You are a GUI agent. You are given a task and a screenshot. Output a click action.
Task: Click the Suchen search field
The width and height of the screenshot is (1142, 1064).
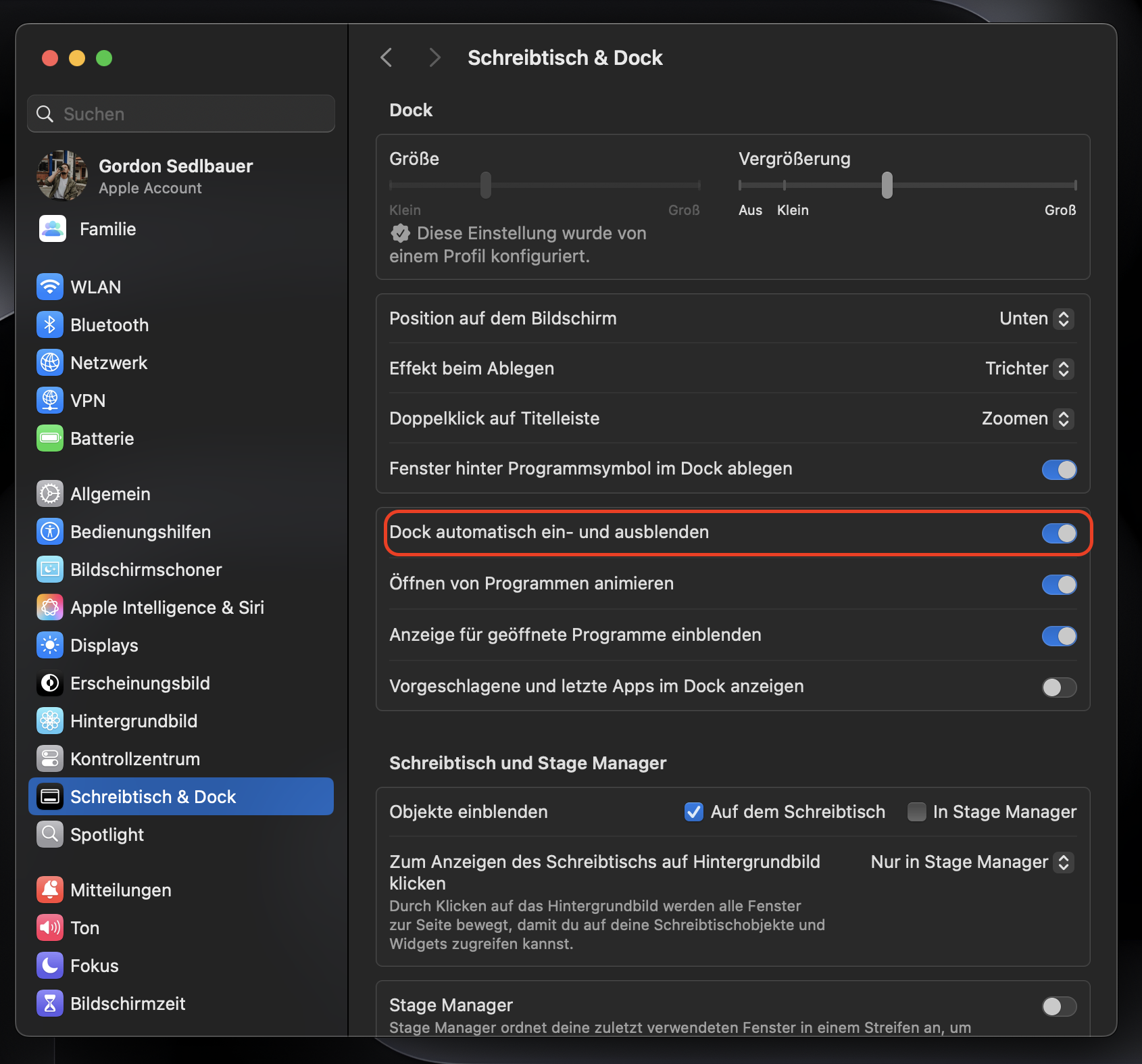click(180, 114)
